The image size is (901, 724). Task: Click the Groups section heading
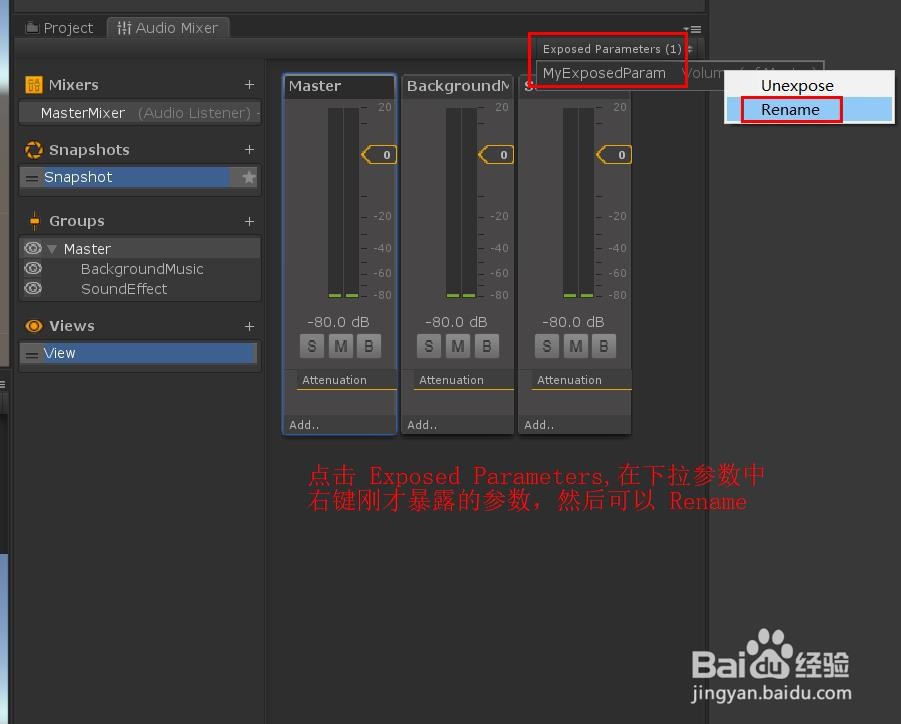(x=77, y=221)
